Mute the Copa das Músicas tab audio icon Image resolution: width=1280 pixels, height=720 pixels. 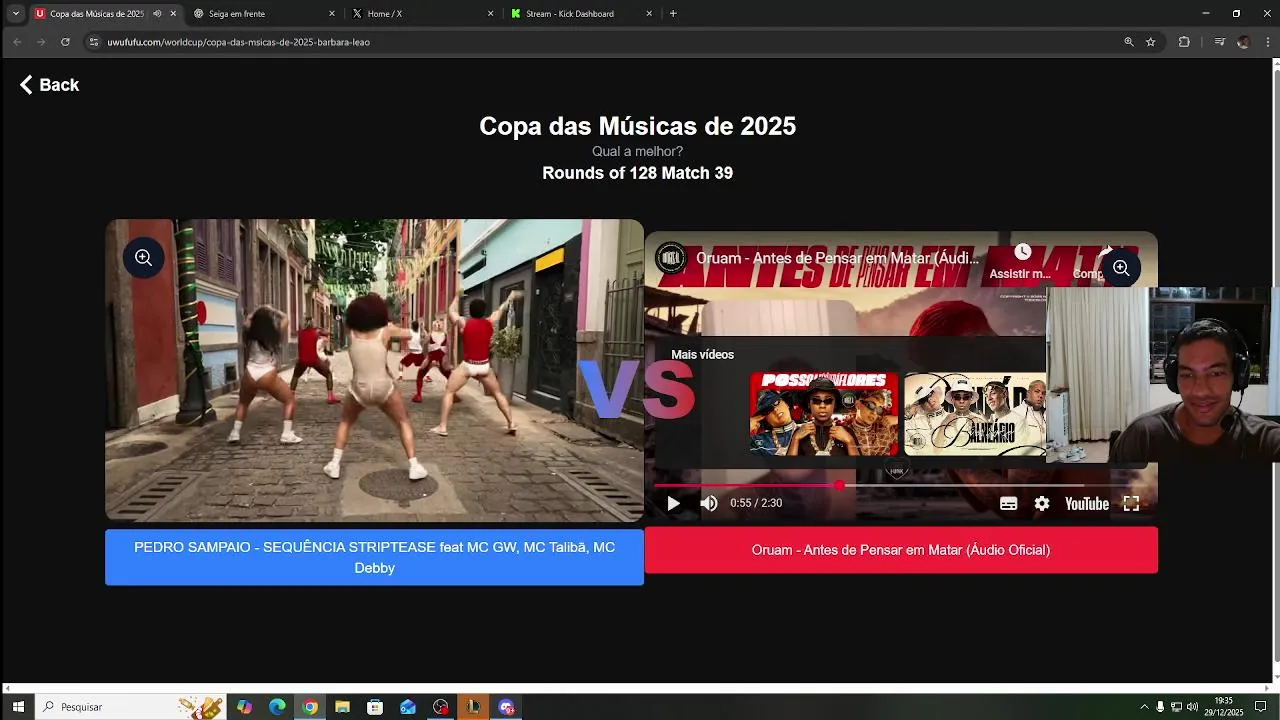(x=157, y=14)
